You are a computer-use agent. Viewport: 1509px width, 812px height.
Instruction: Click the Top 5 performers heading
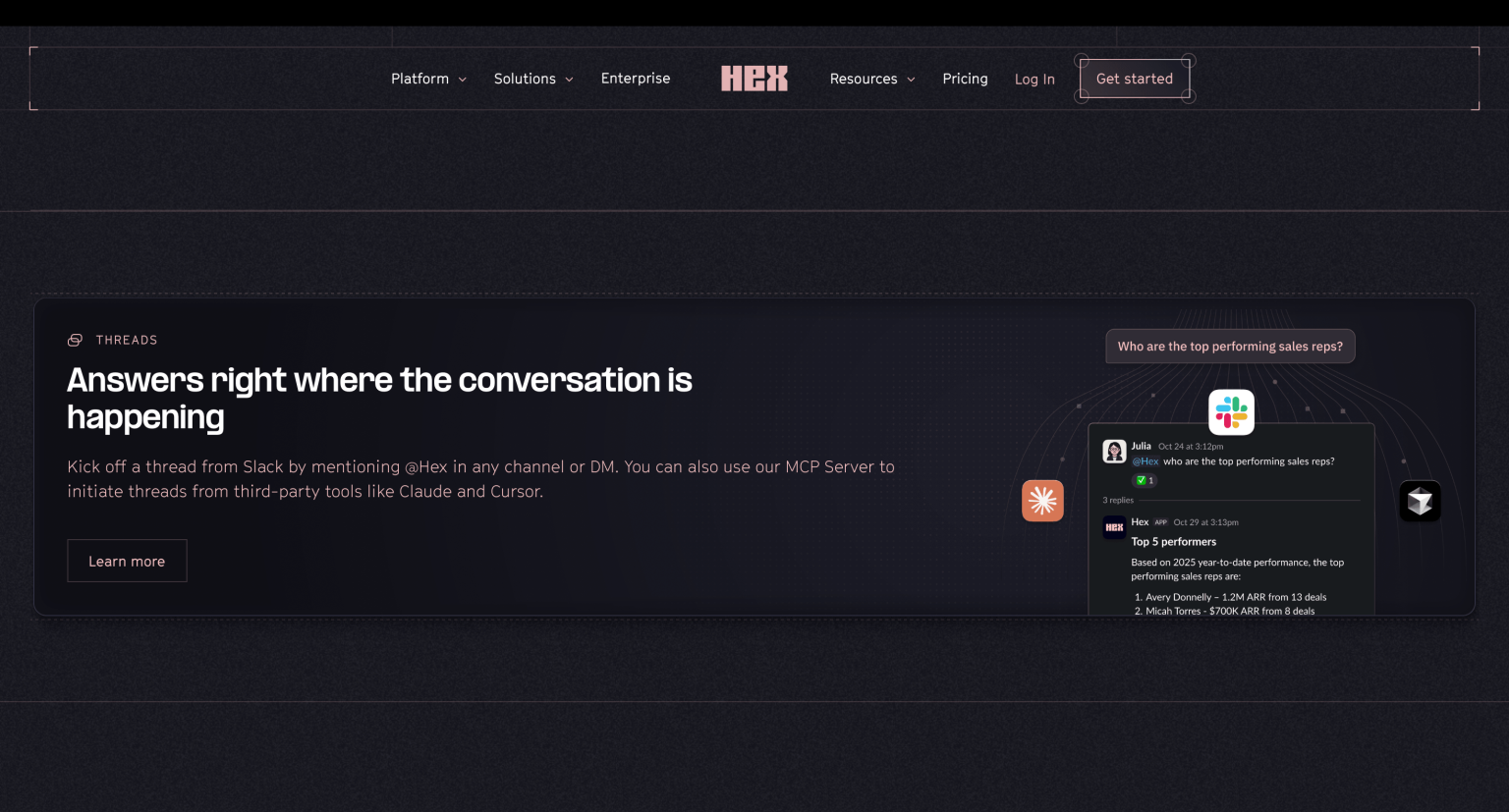1173,542
